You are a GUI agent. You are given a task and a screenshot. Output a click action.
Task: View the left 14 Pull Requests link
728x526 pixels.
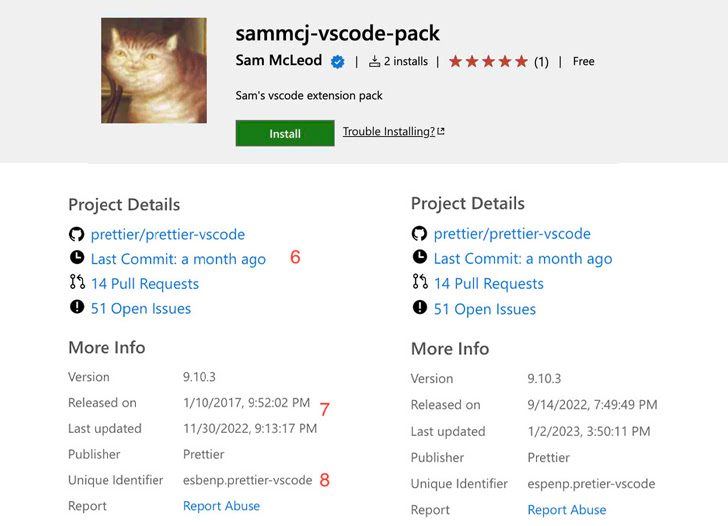click(144, 284)
